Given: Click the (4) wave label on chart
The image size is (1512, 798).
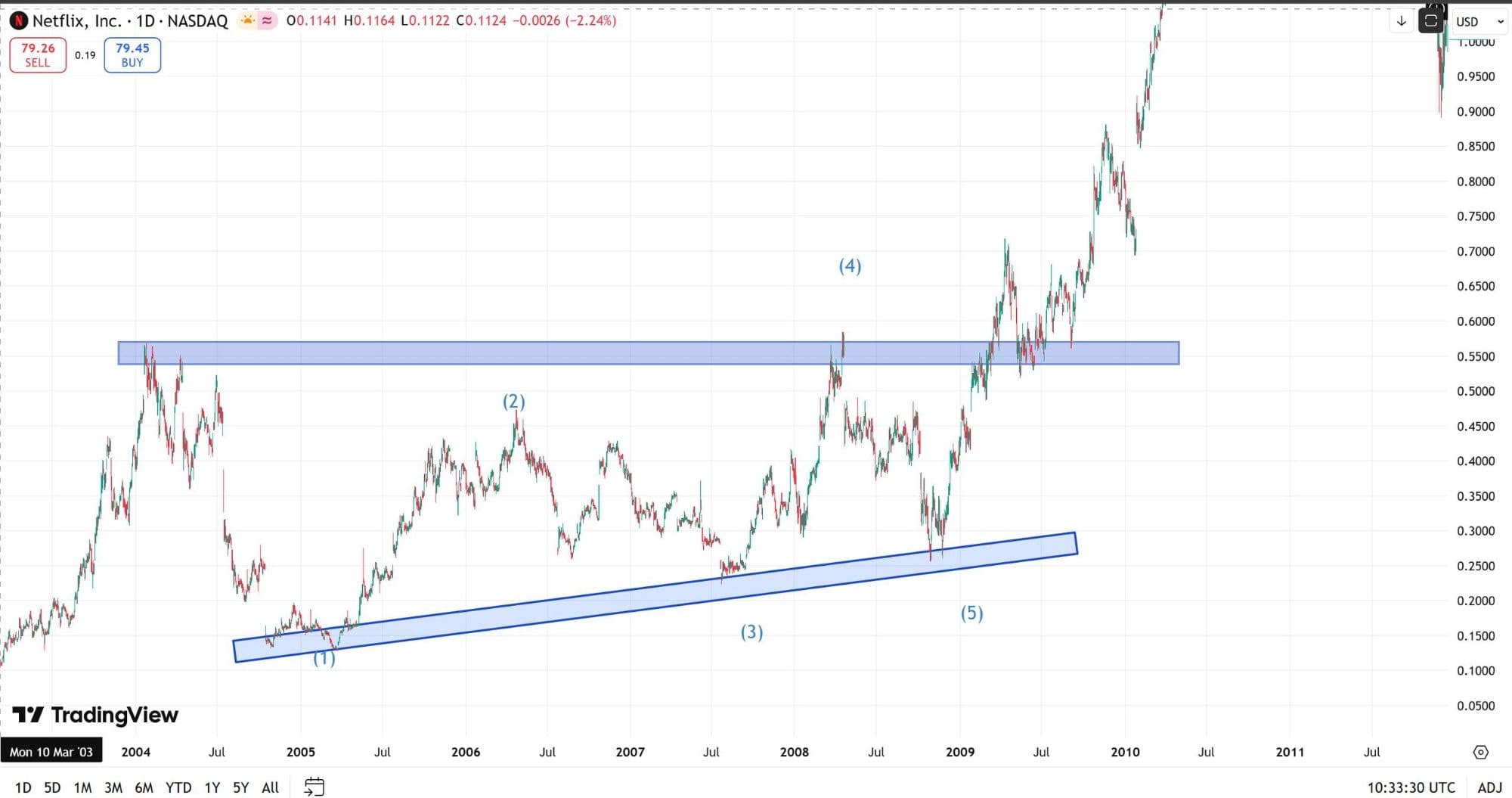Looking at the screenshot, I should coord(850,265).
